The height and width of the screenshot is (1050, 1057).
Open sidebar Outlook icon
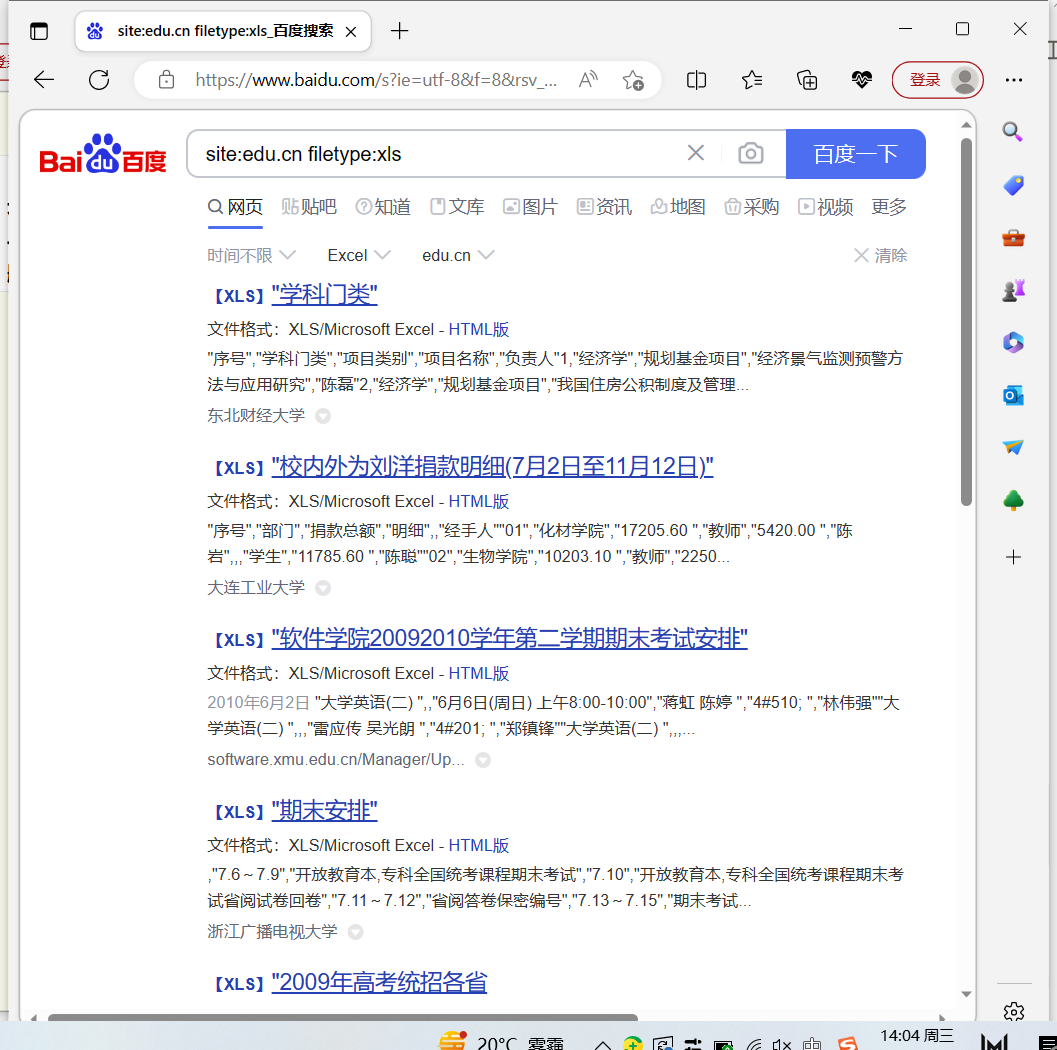tap(1013, 396)
